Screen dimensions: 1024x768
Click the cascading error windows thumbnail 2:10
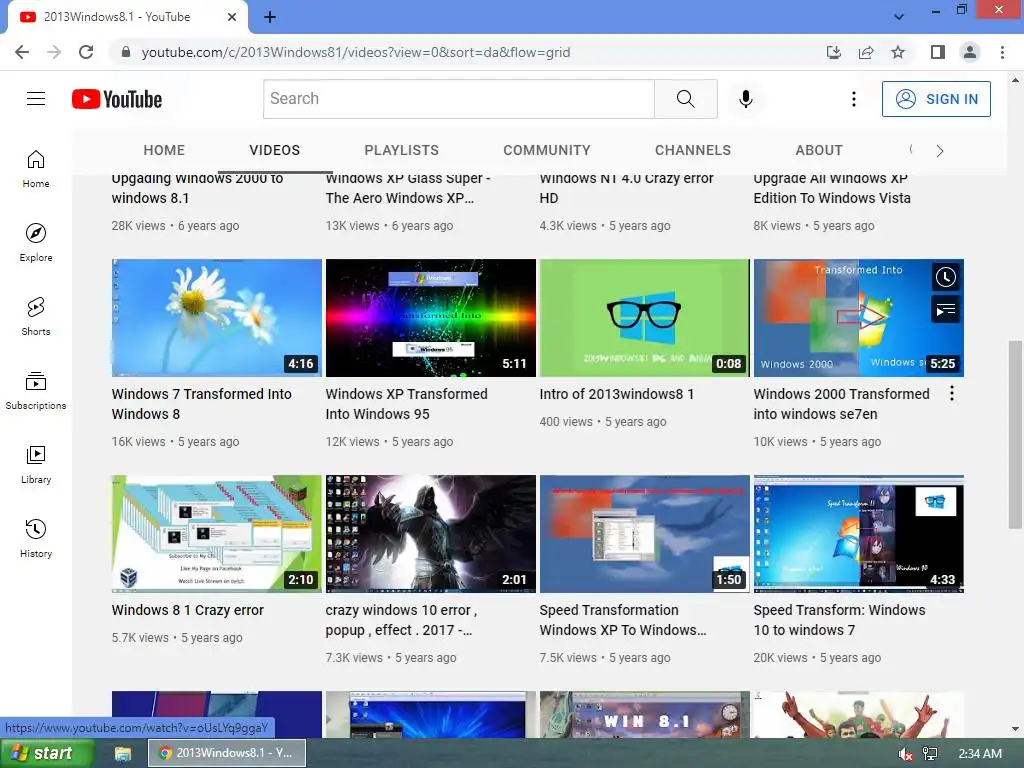pyautogui.click(x=217, y=534)
